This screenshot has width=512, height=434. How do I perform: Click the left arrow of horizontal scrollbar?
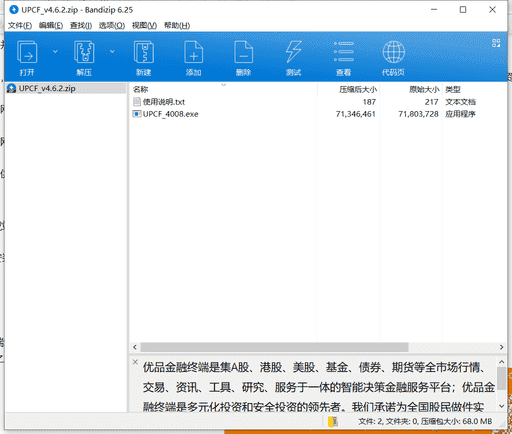[x=135, y=347]
